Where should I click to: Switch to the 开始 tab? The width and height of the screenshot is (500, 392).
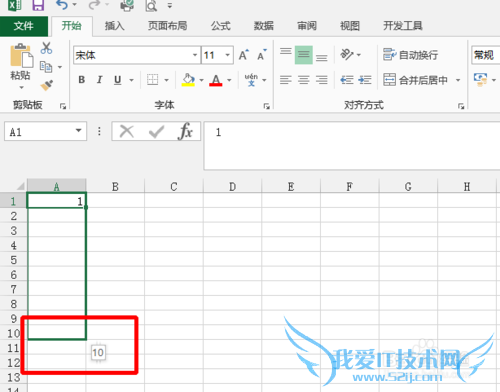tap(72, 26)
